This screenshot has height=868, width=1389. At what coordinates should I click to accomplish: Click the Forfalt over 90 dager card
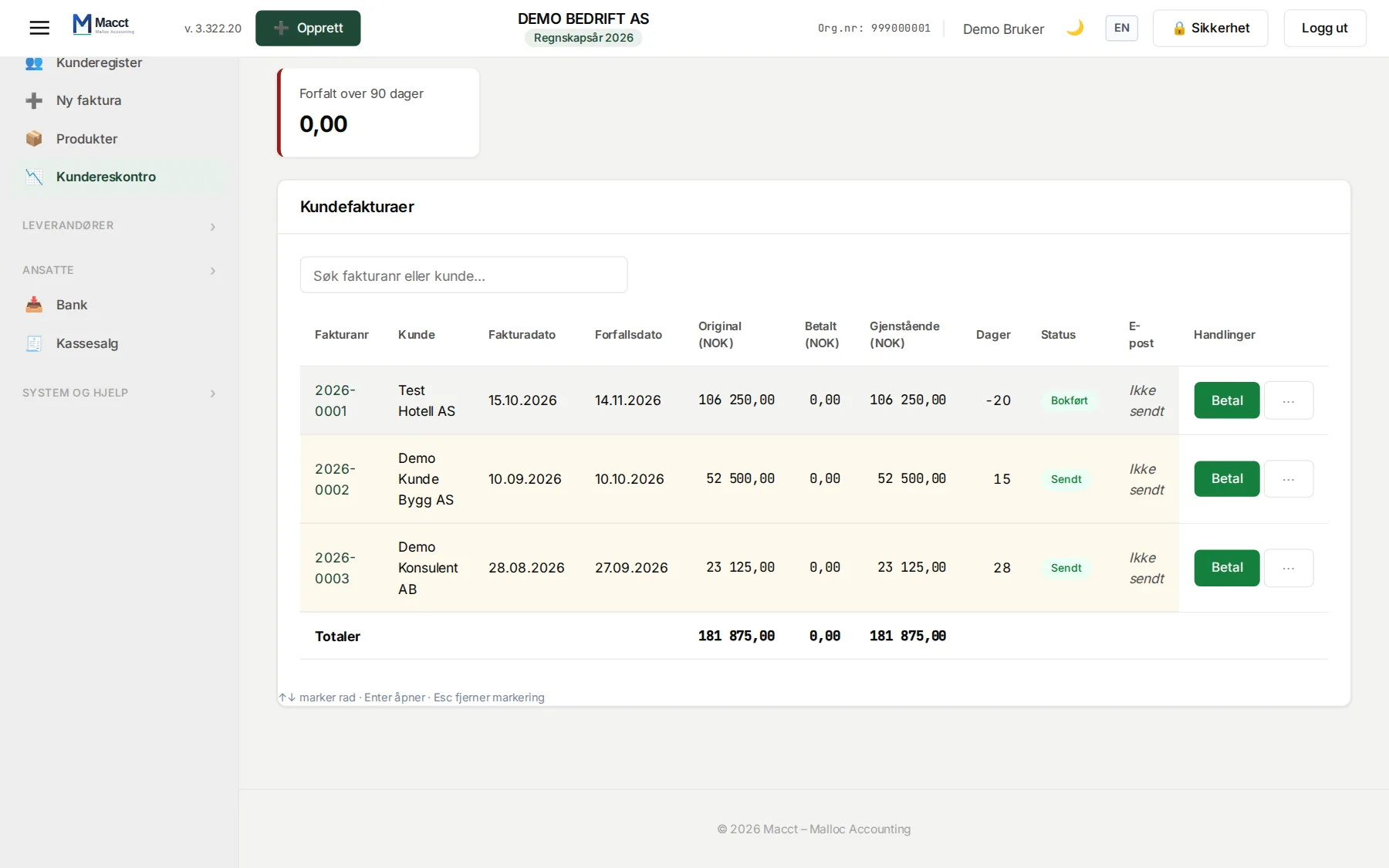click(x=378, y=113)
